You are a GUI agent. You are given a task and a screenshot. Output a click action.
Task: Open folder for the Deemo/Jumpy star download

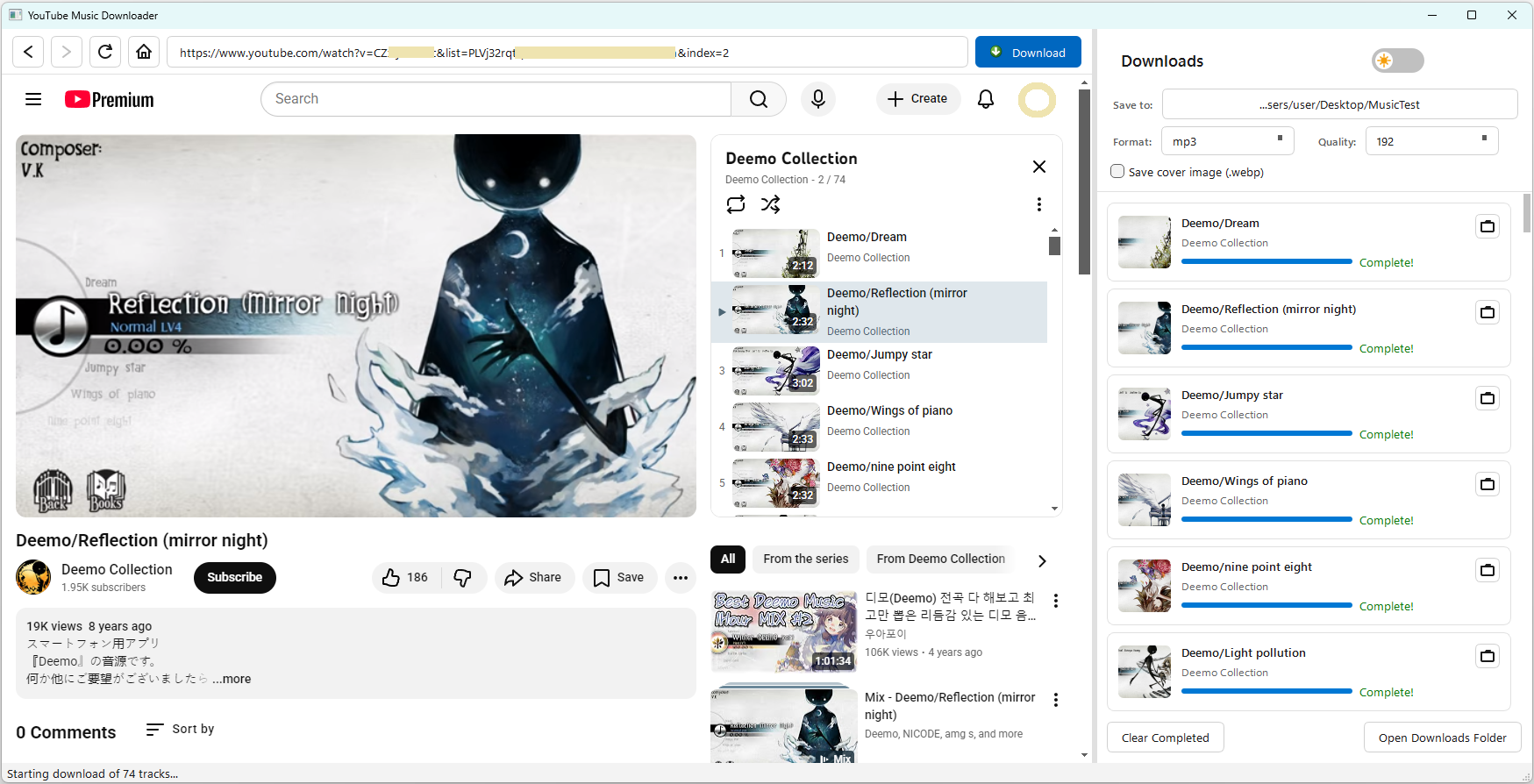[x=1488, y=398]
